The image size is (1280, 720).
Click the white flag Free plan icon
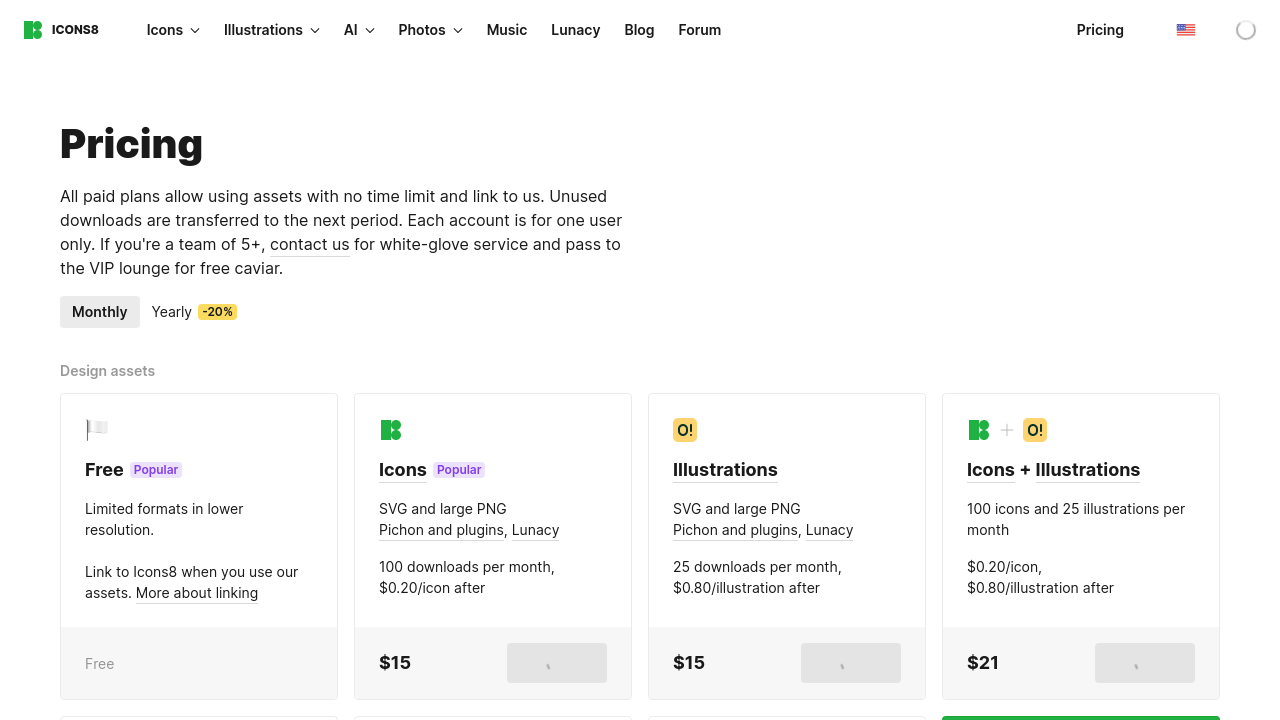[x=97, y=430]
